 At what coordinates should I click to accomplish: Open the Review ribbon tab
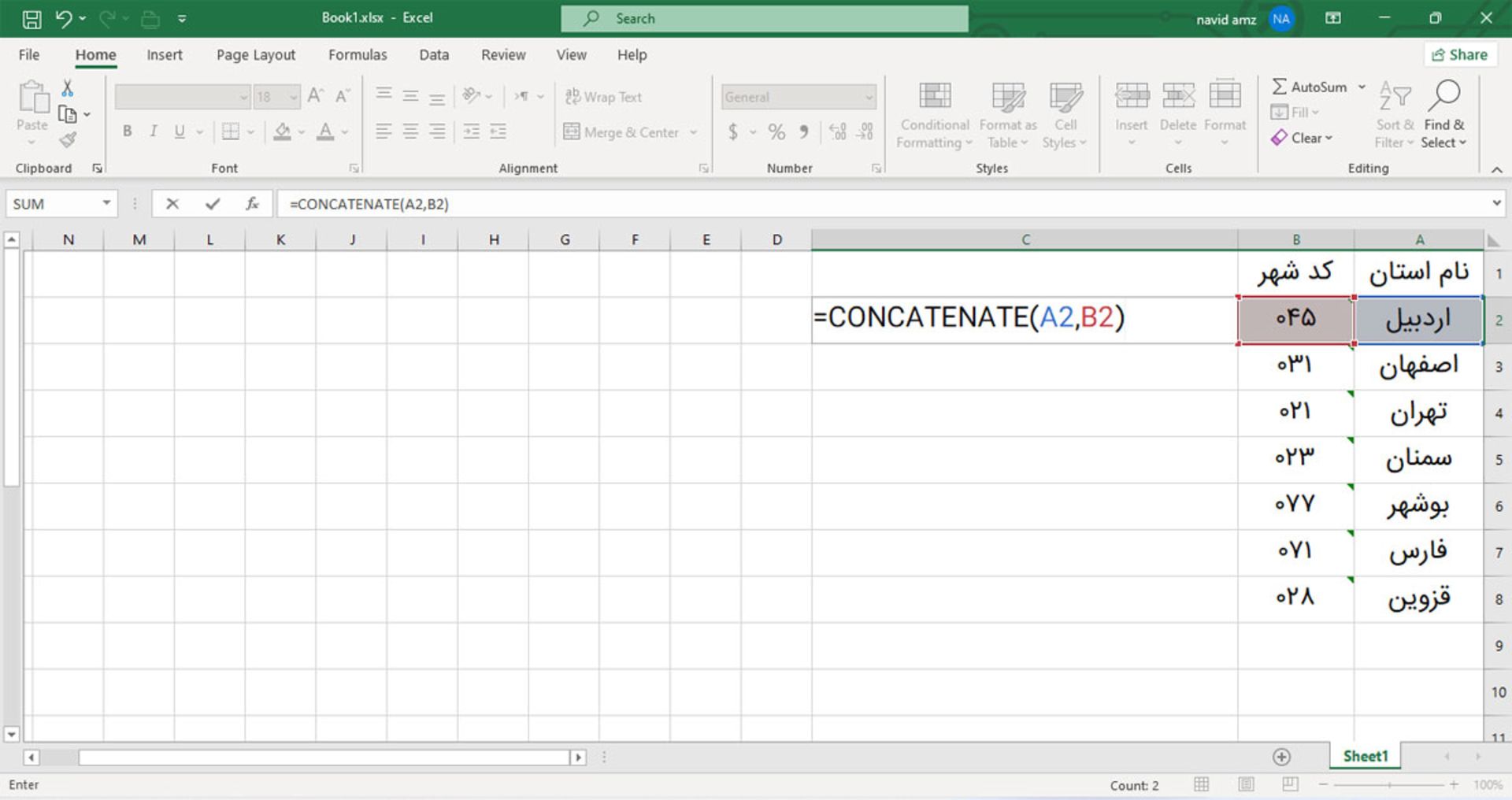tap(503, 54)
